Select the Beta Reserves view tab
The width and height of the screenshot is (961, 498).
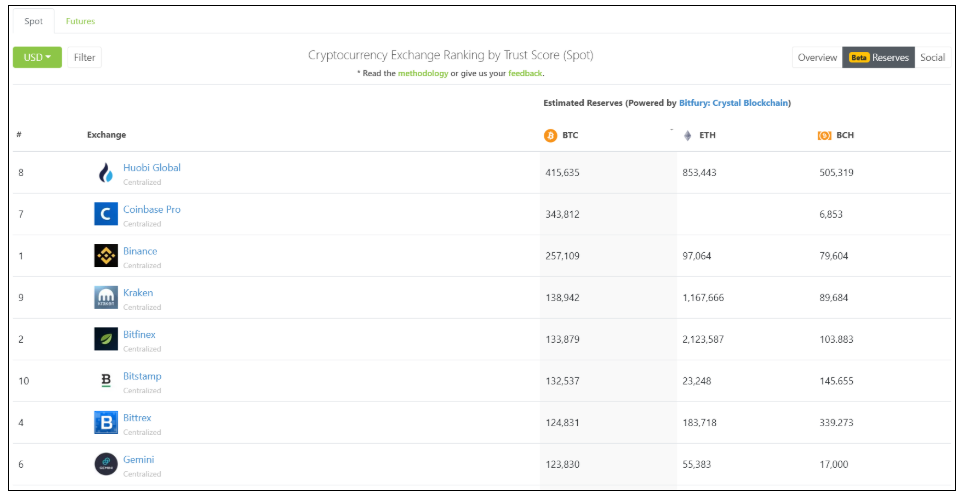point(879,57)
